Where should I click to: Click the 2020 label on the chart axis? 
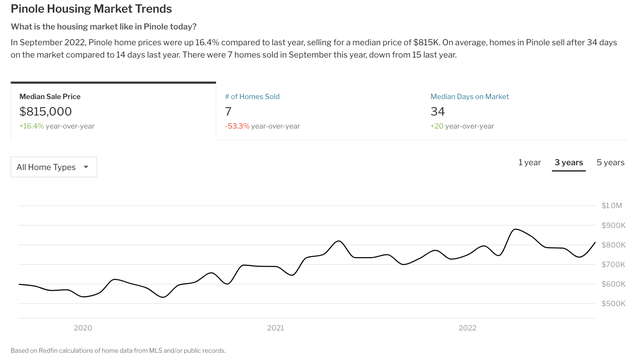pyautogui.click(x=83, y=328)
